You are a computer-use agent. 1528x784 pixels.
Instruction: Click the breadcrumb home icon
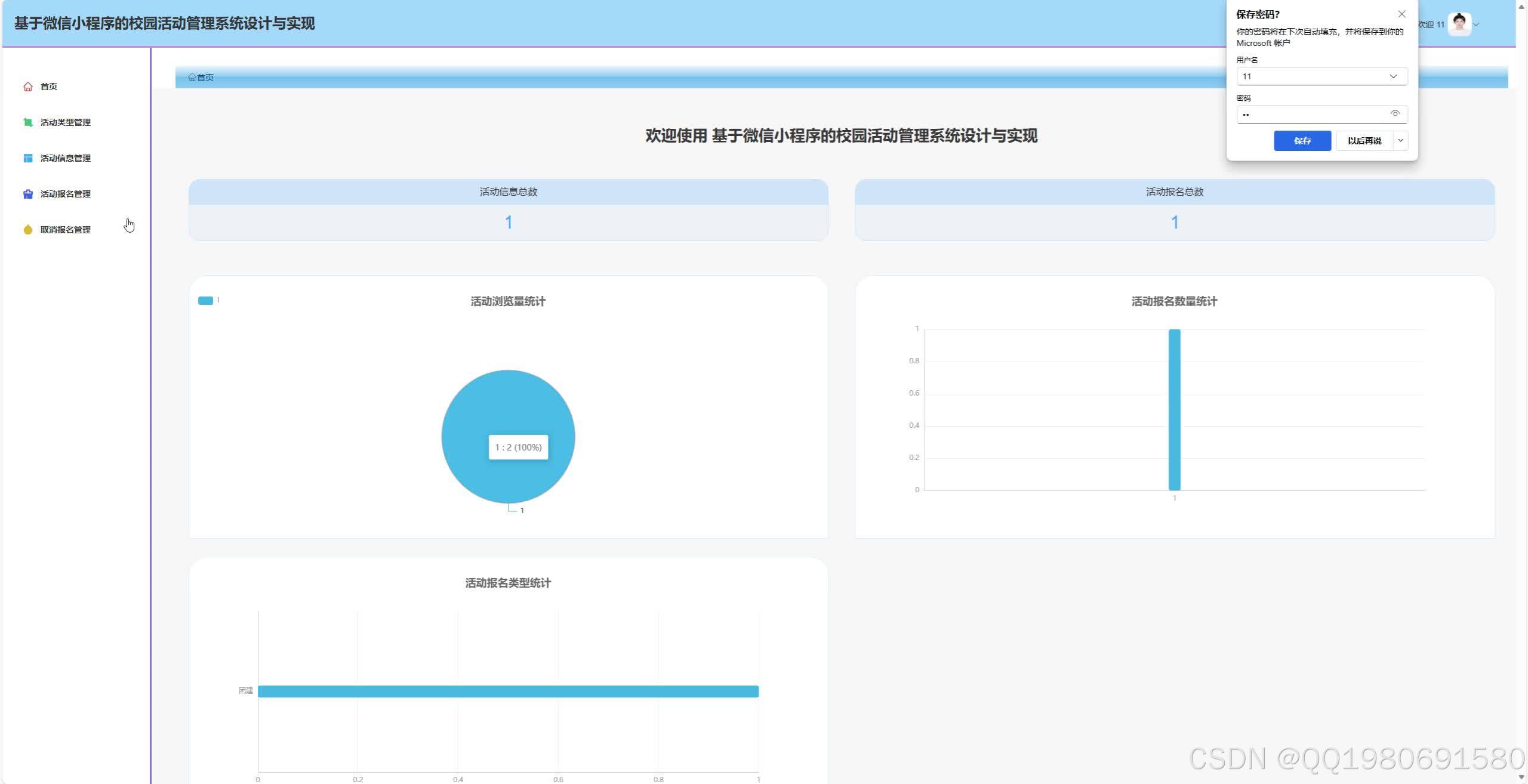192,77
